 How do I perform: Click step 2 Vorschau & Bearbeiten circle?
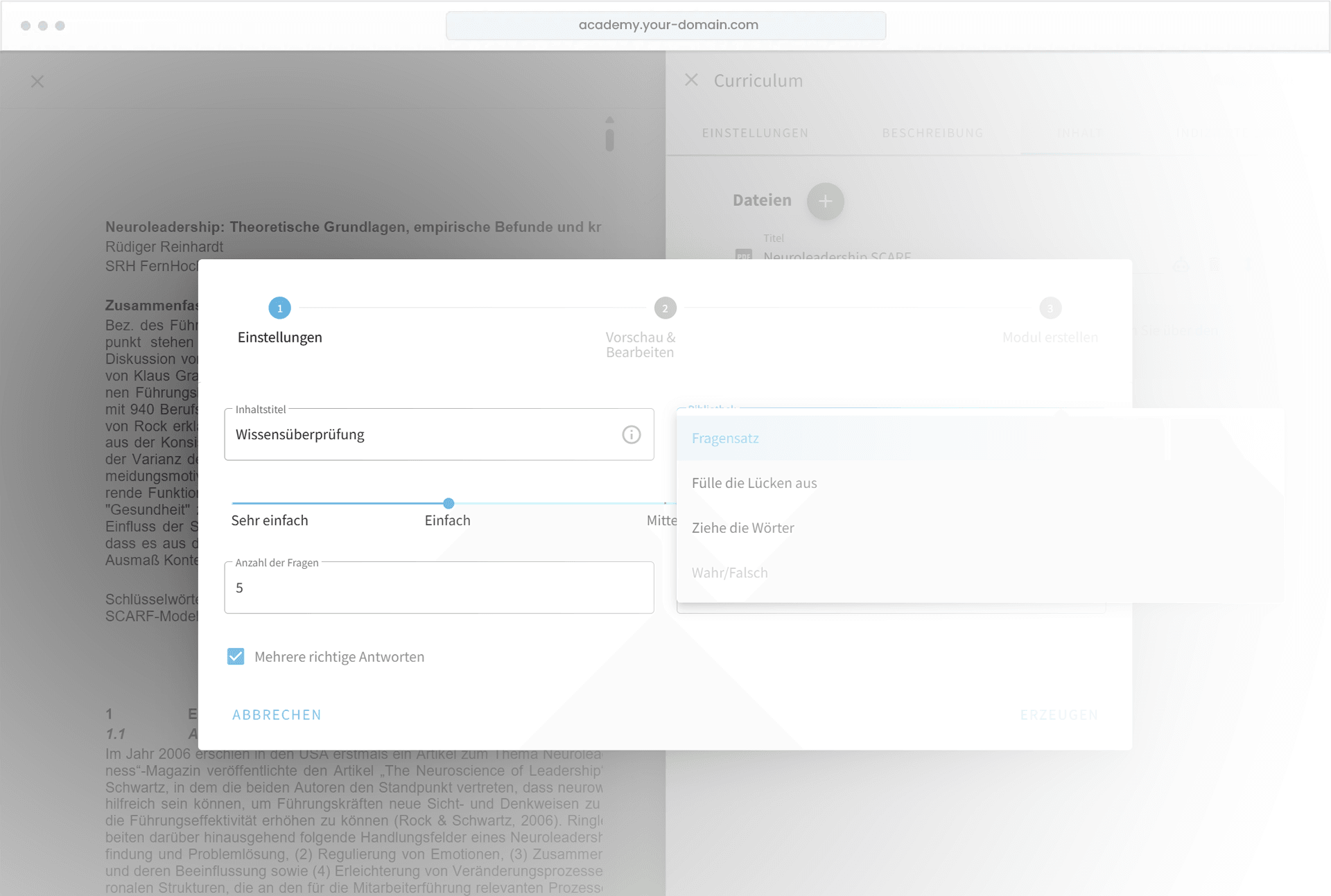click(665, 308)
